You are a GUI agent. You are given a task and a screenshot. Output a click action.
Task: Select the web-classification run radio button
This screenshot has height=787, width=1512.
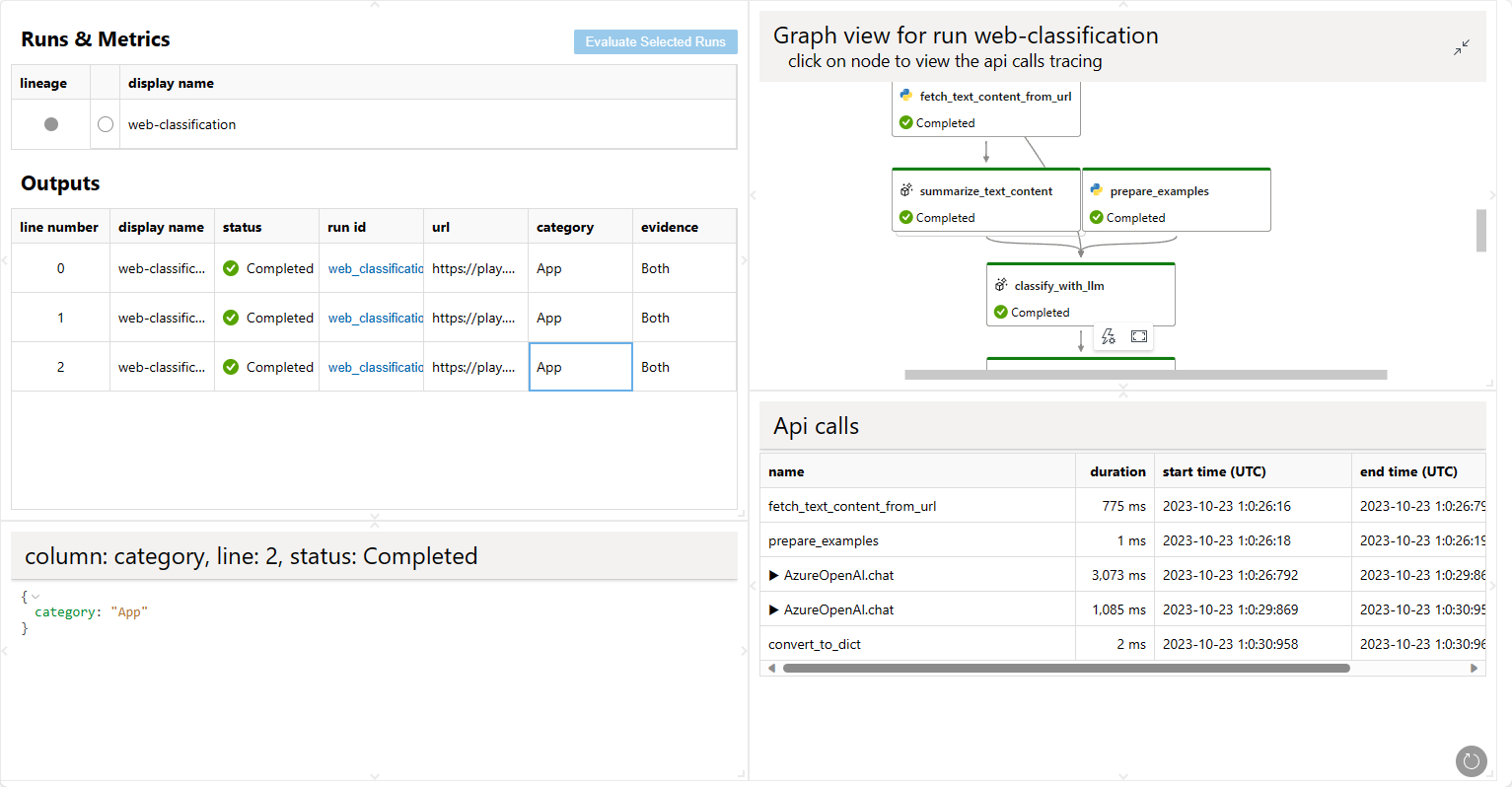106,124
